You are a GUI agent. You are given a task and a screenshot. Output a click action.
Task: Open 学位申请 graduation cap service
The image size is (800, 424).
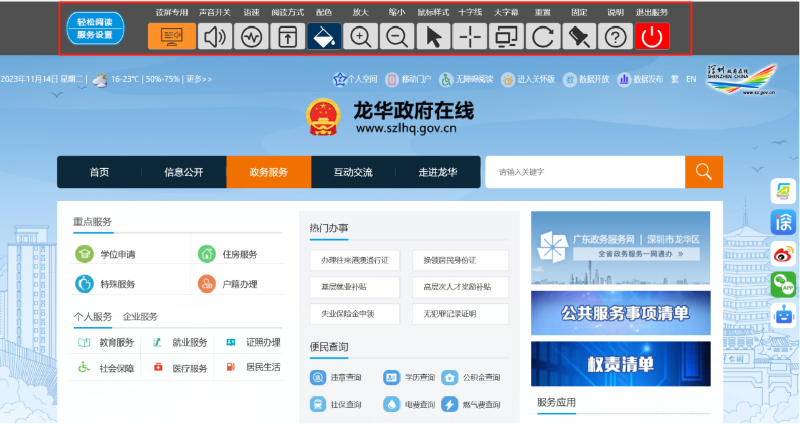(x=106, y=254)
